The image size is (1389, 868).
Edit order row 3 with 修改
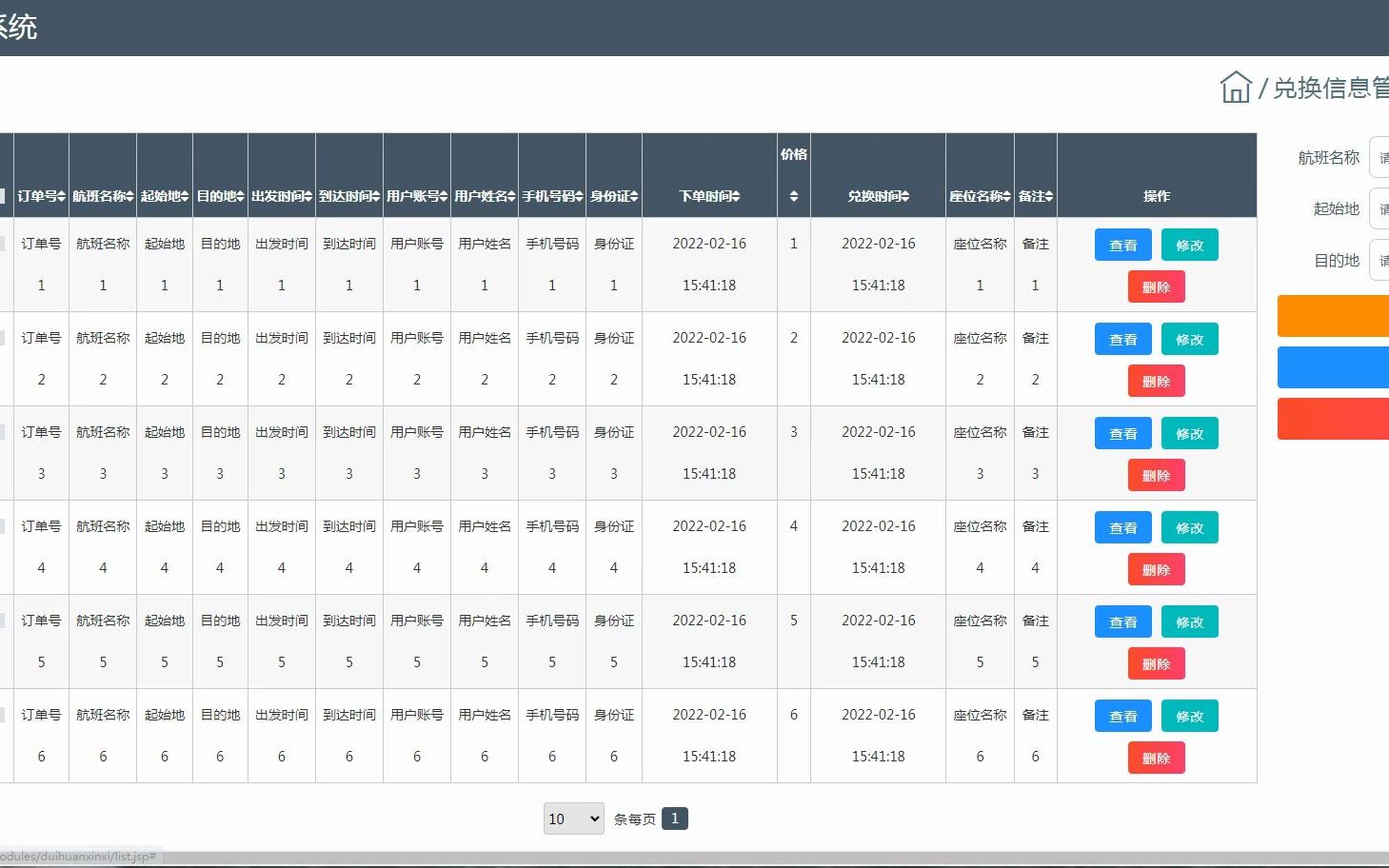coord(1190,433)
